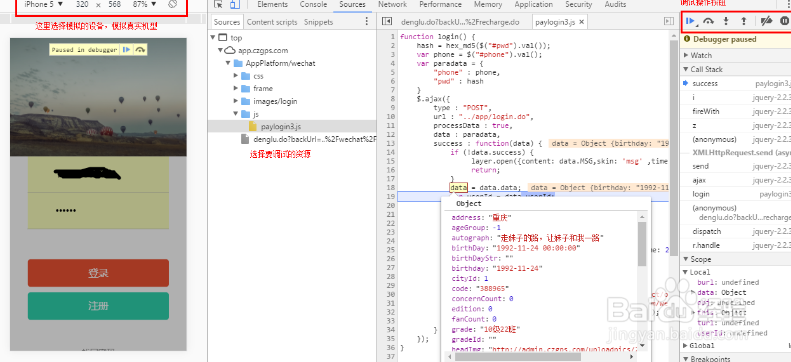
Task: Click the birthday property in object popup
Action: click(497, 268)
